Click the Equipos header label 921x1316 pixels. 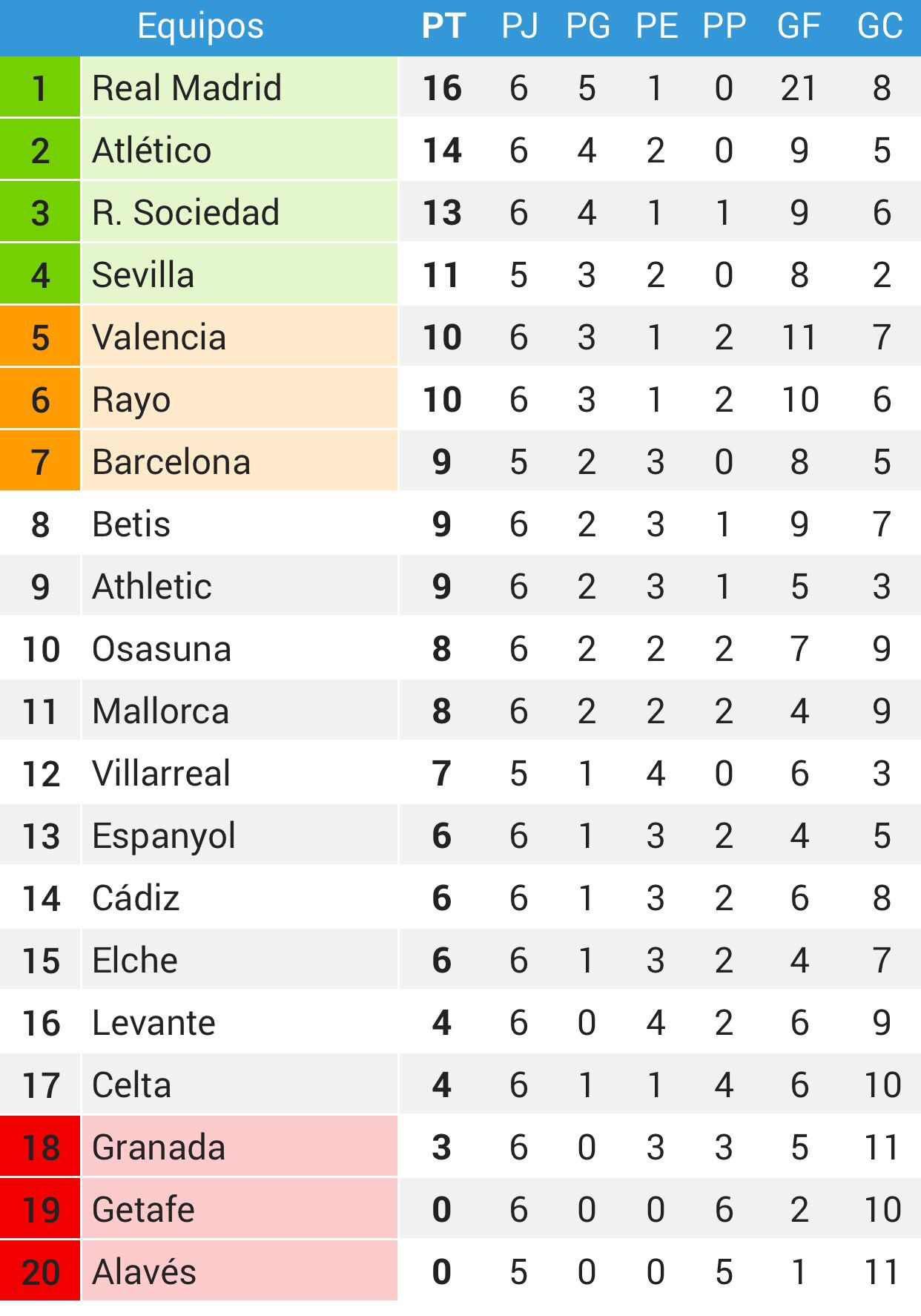[200, 27]
